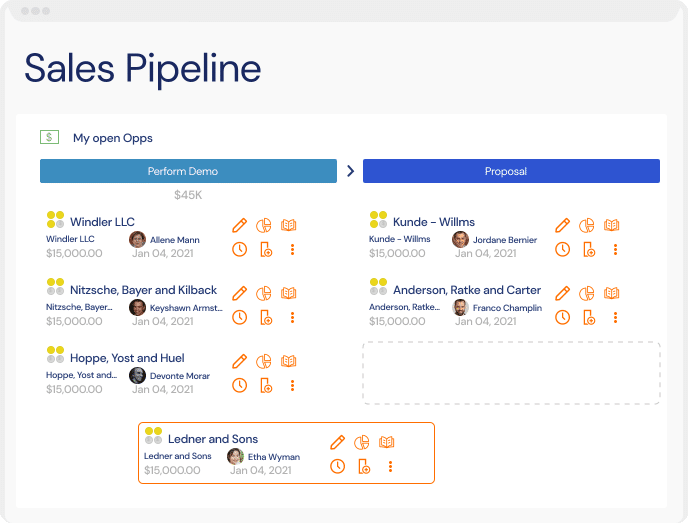This screenshot has height=523, width=688.
Task: Open three-dot menu for Kunde - Willms
Action: (x=615, y=249)
